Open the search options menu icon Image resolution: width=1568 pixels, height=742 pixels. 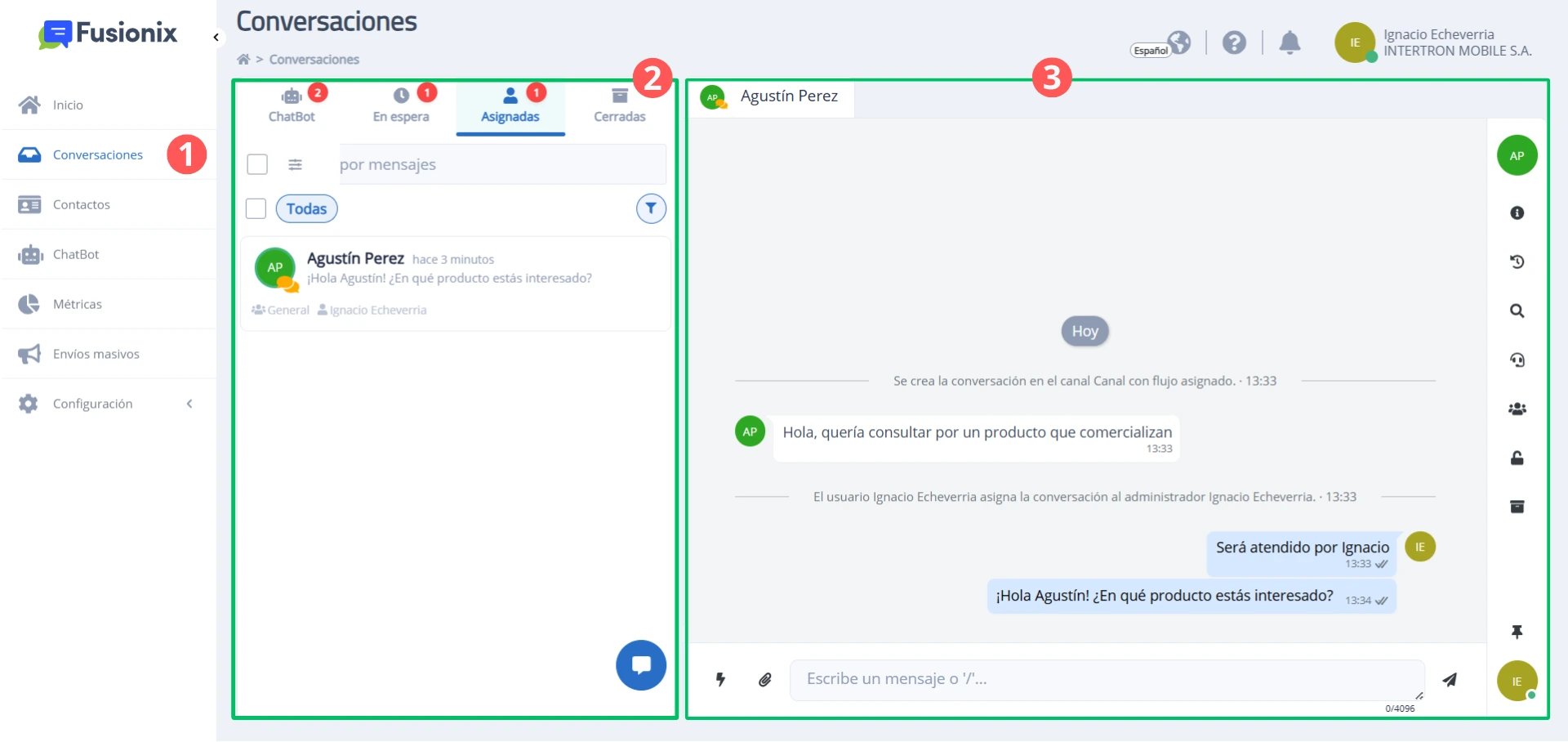point(296,164)
